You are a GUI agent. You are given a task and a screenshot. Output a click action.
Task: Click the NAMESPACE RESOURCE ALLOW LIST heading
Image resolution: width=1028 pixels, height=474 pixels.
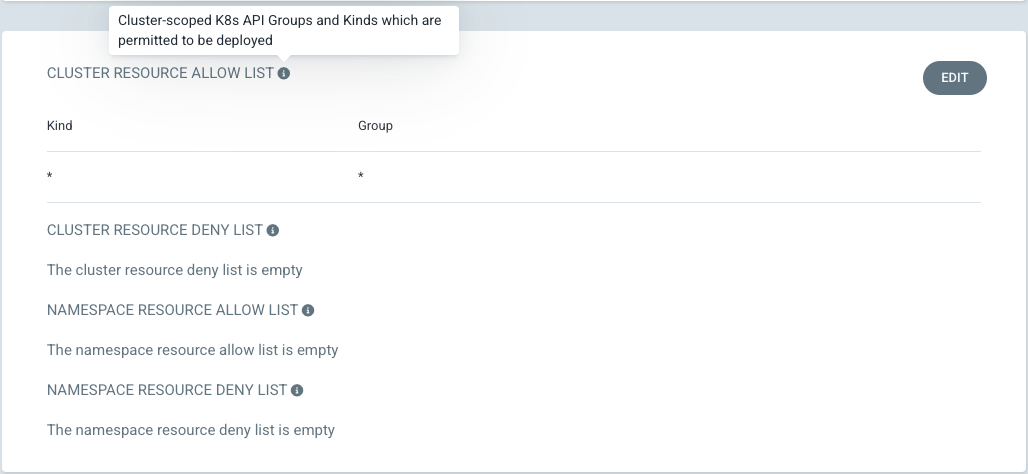coord(172,310)
